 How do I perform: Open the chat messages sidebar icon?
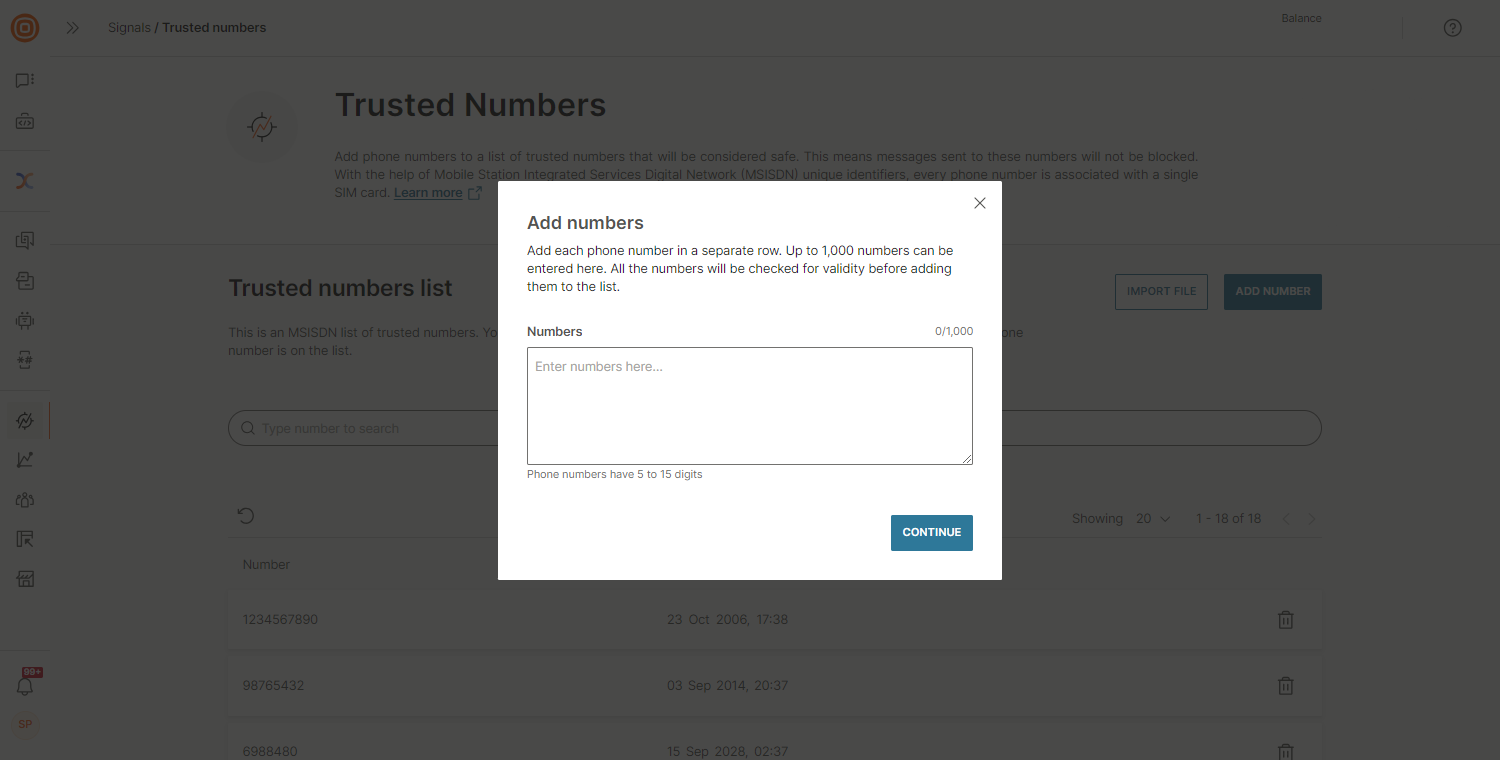(25, 81)
